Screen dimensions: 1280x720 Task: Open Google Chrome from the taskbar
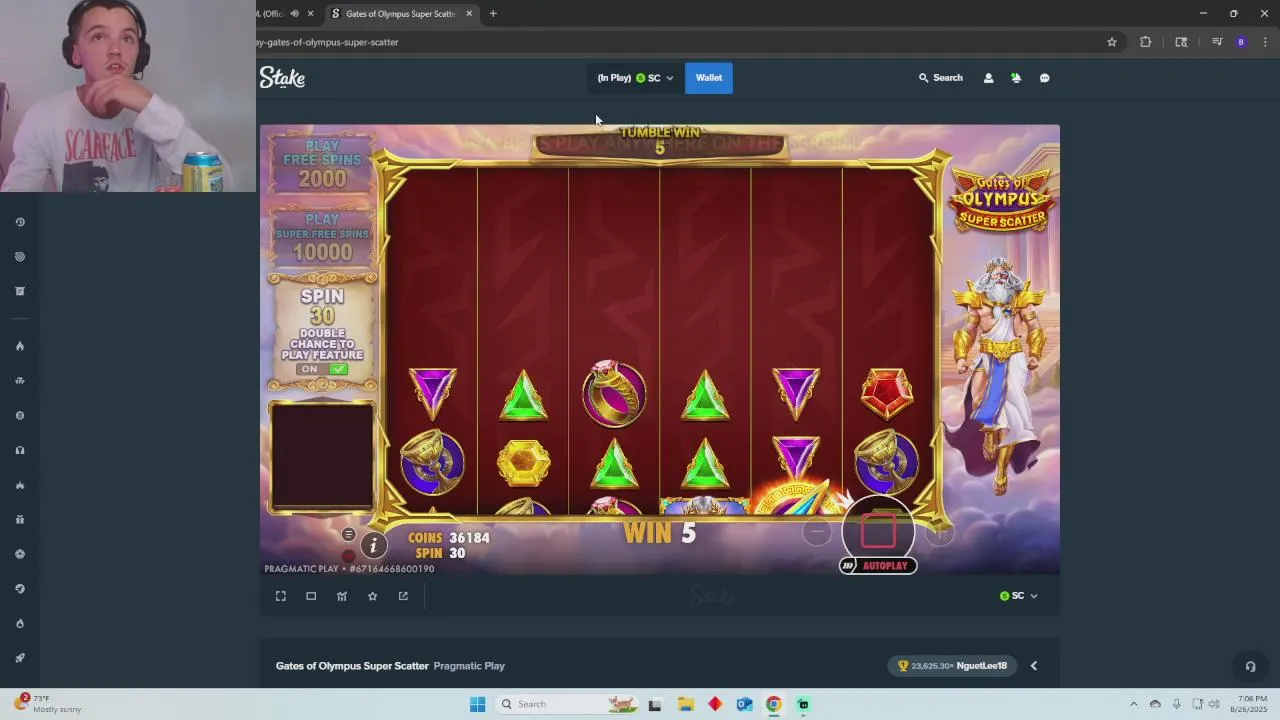coord(774,704)
